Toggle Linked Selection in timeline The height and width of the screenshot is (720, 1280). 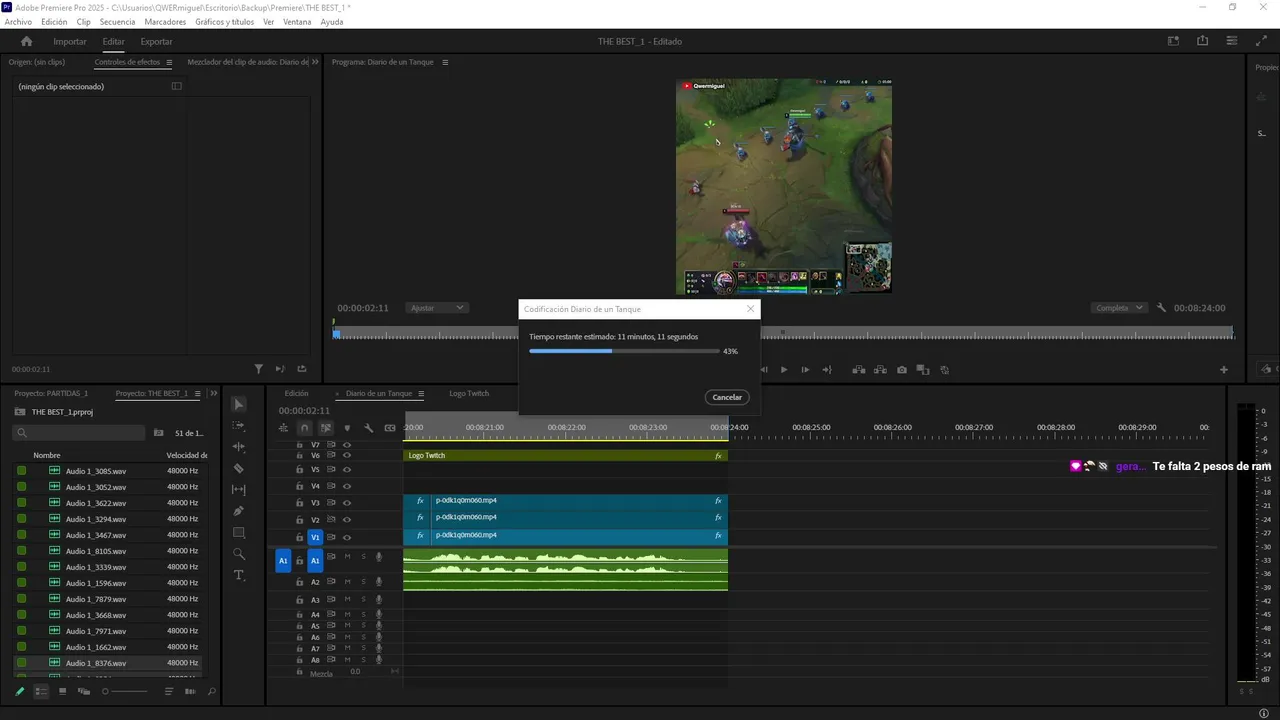pyautogui.click(x=326, y=428)
